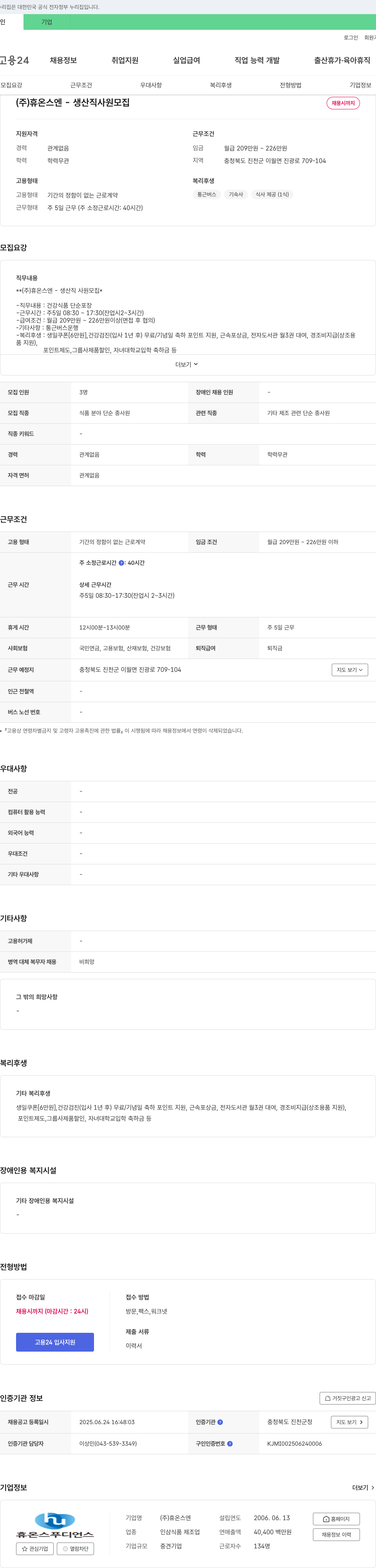Click the 통근버스 benefit tag
The image size is (376, 1568).
(206, 194)
